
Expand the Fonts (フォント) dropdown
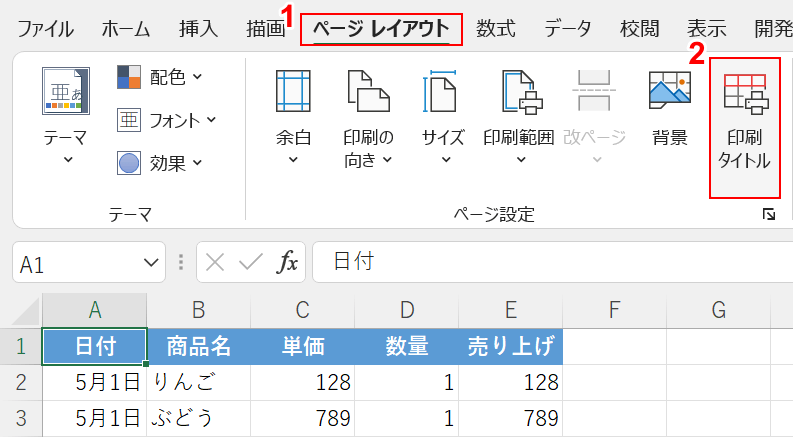167,120
